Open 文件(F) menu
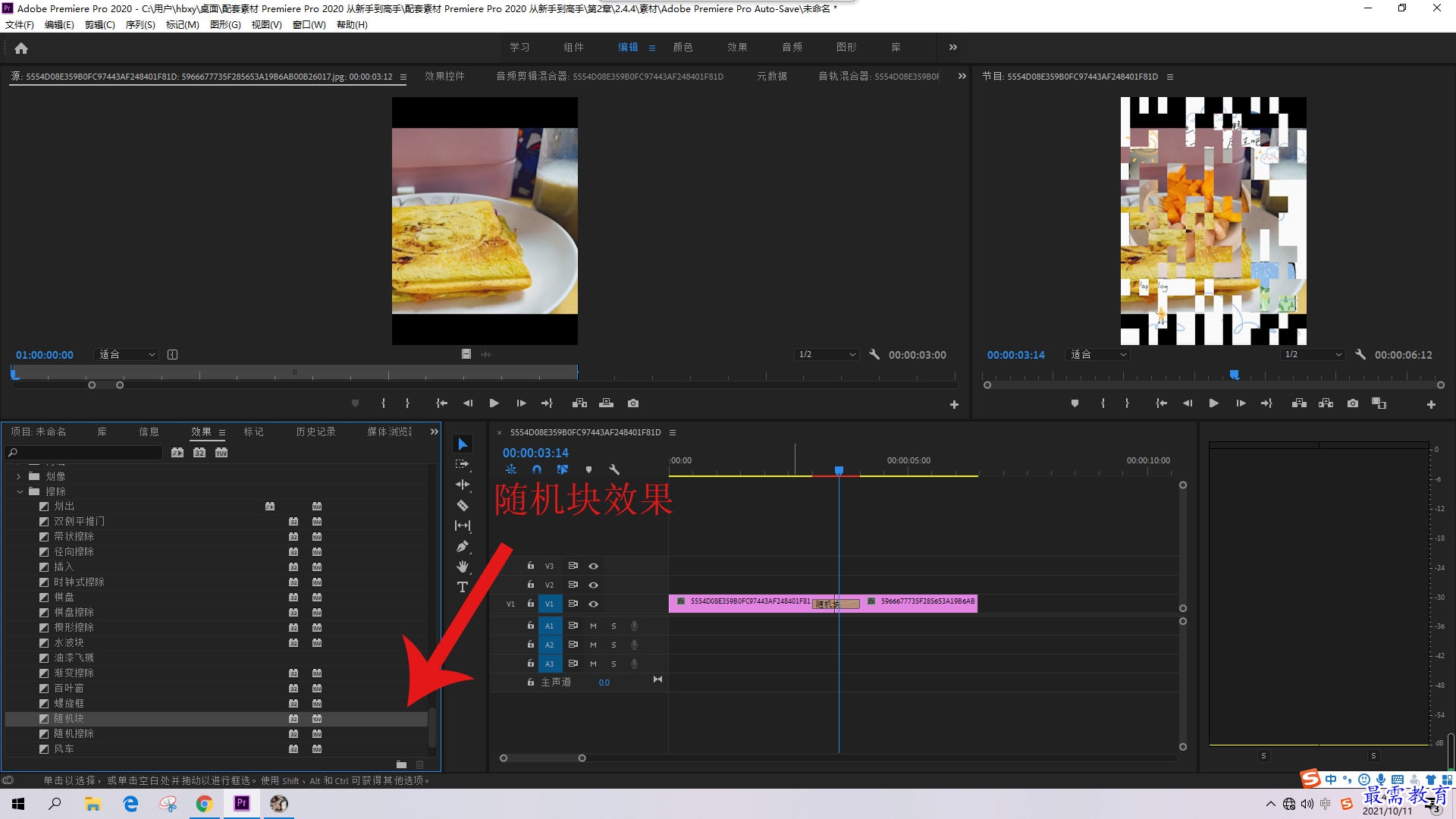The image size is (1456, 819). click(20, 25)
